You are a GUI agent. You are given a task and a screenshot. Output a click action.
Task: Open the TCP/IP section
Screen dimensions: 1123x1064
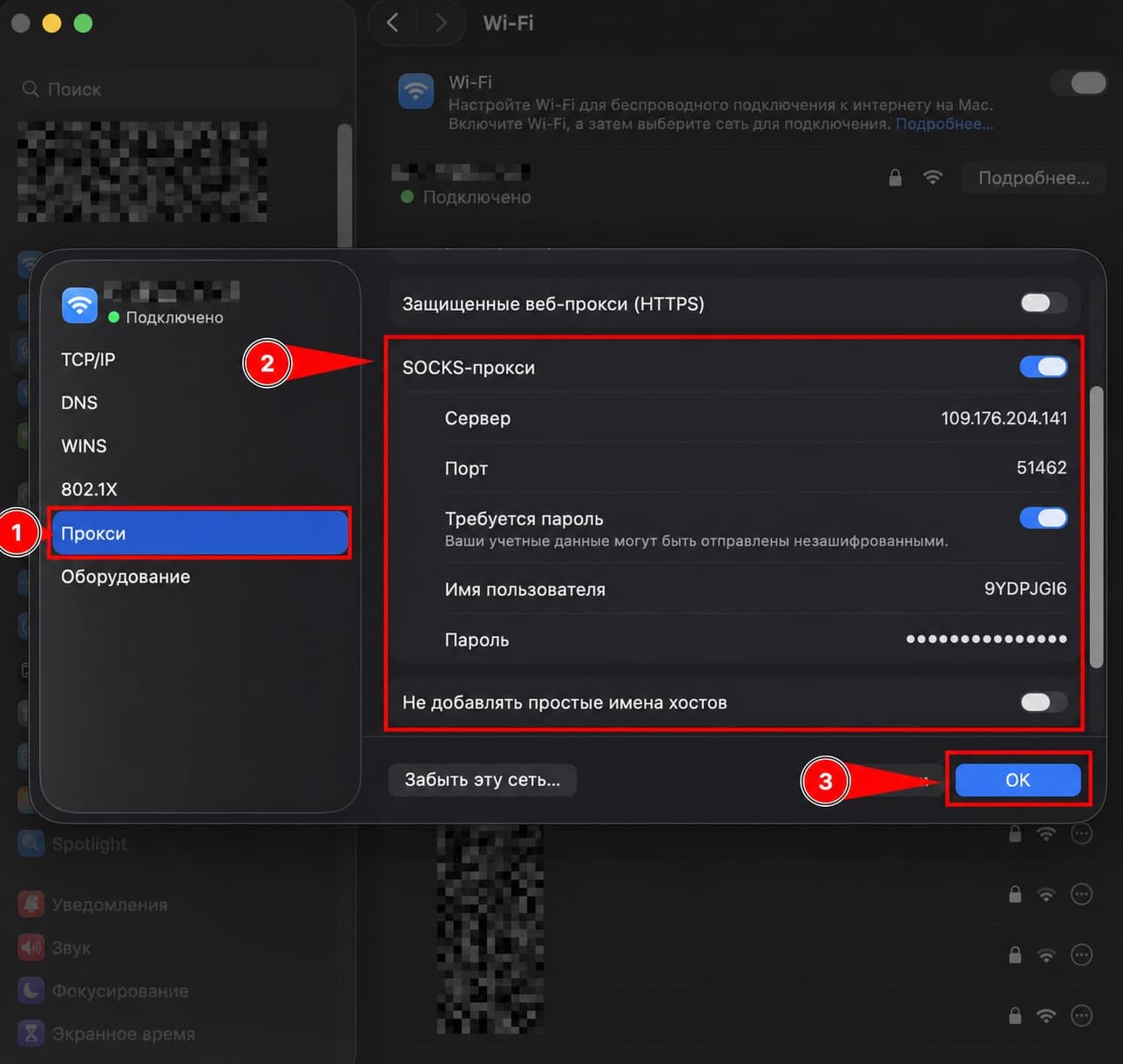[x=88, y=359]
